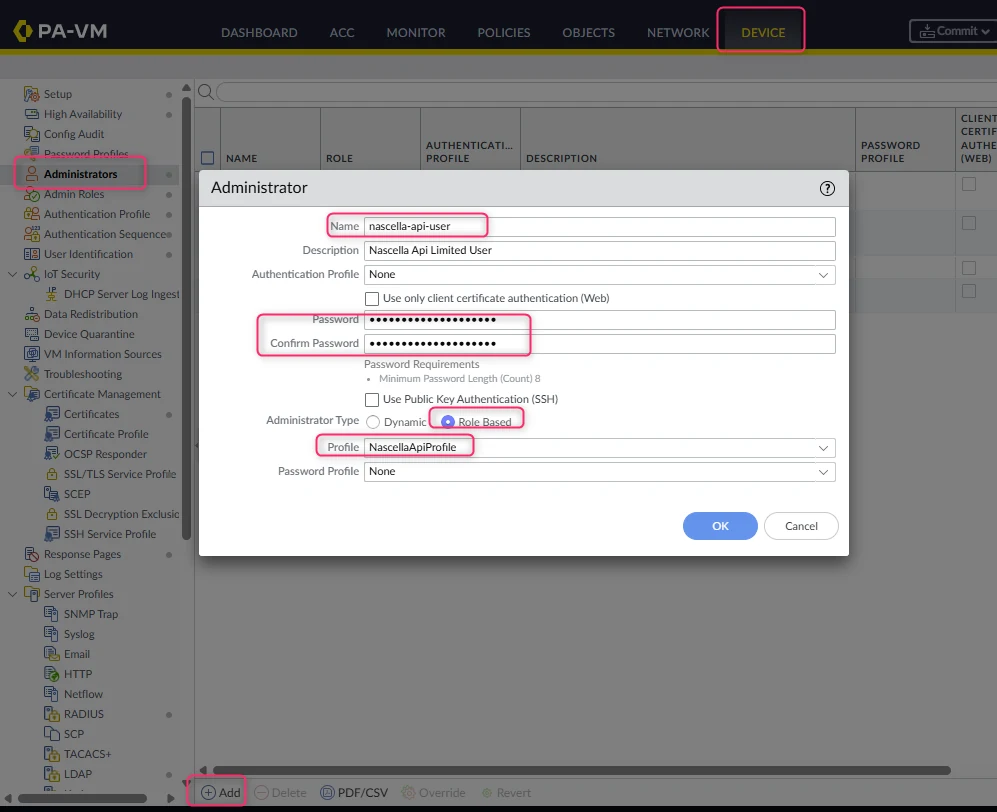The image size is (997, 812).
Task: Open SCEP icon
Action: pyautogui.click(x=52, y=494)
